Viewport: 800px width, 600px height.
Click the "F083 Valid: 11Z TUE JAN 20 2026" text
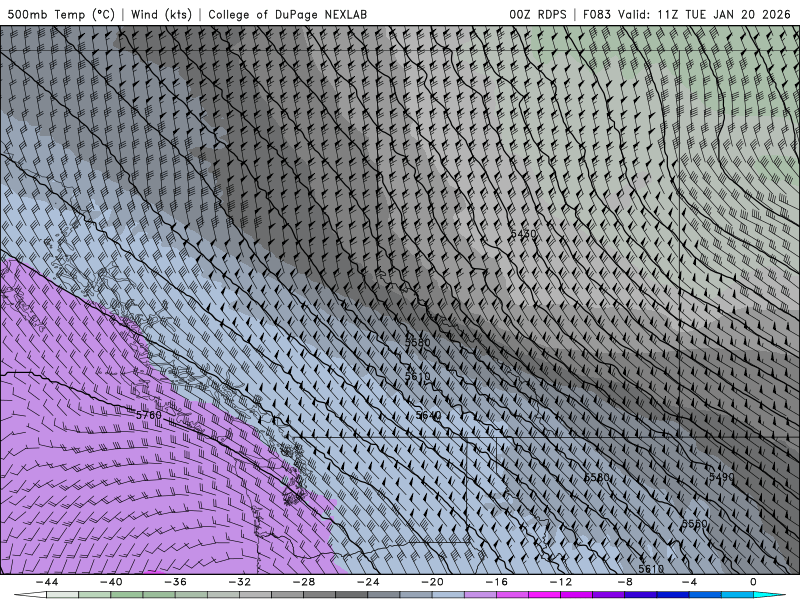pos(687,14)
